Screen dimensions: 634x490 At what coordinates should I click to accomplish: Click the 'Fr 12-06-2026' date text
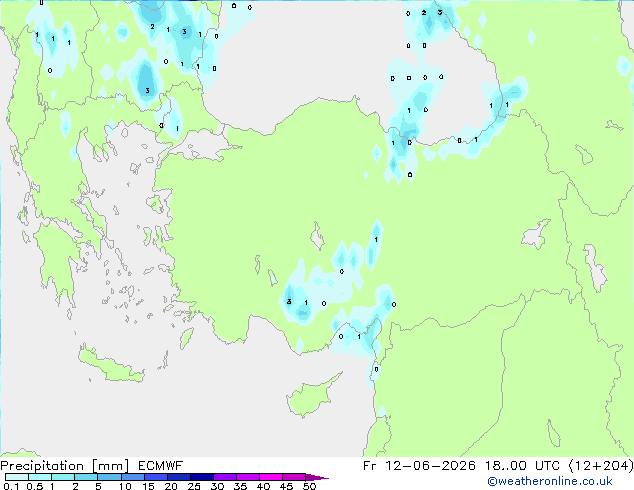coord(419,466)
